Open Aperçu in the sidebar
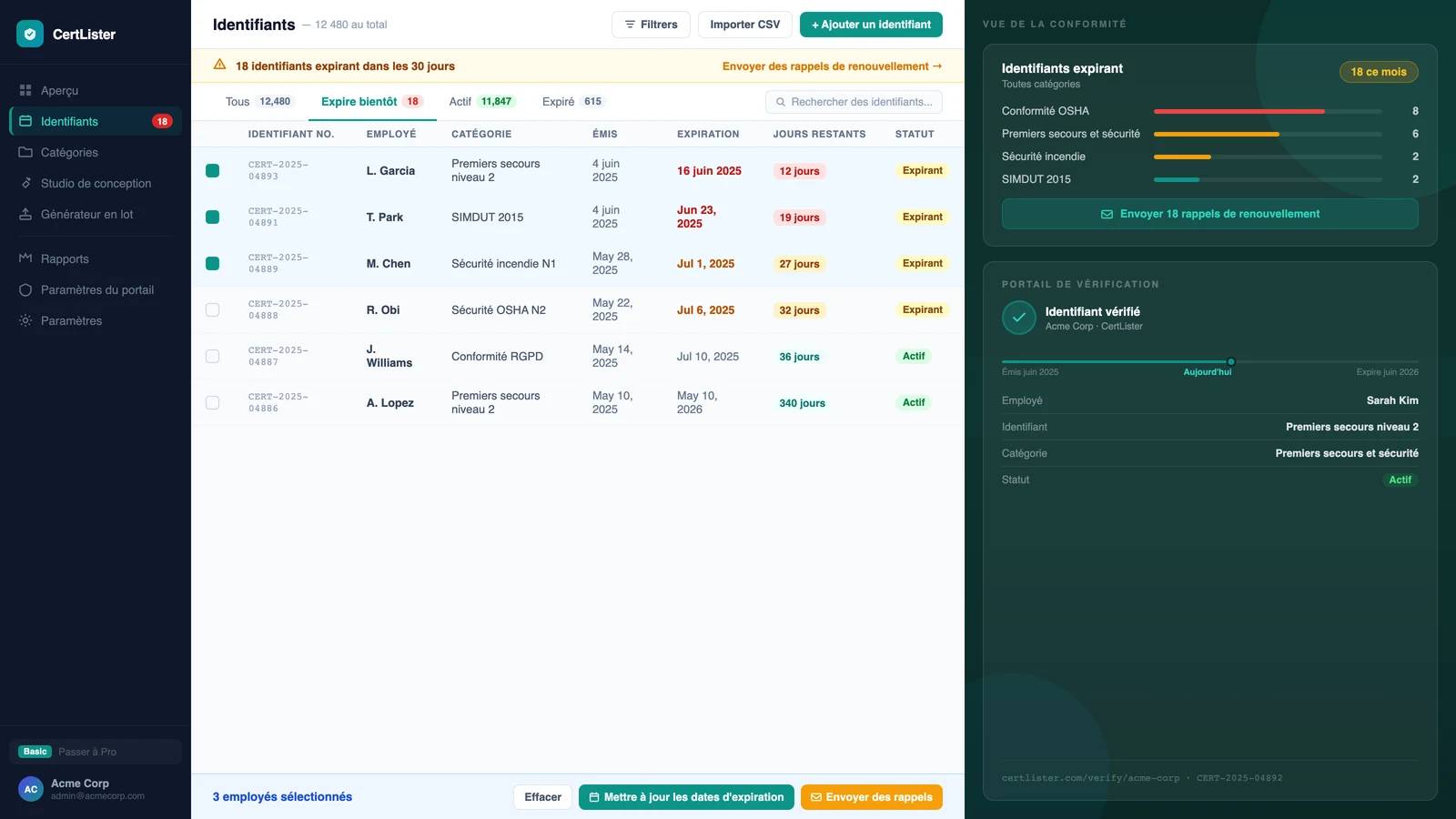Screen dimensions: 1456x819 96,90
